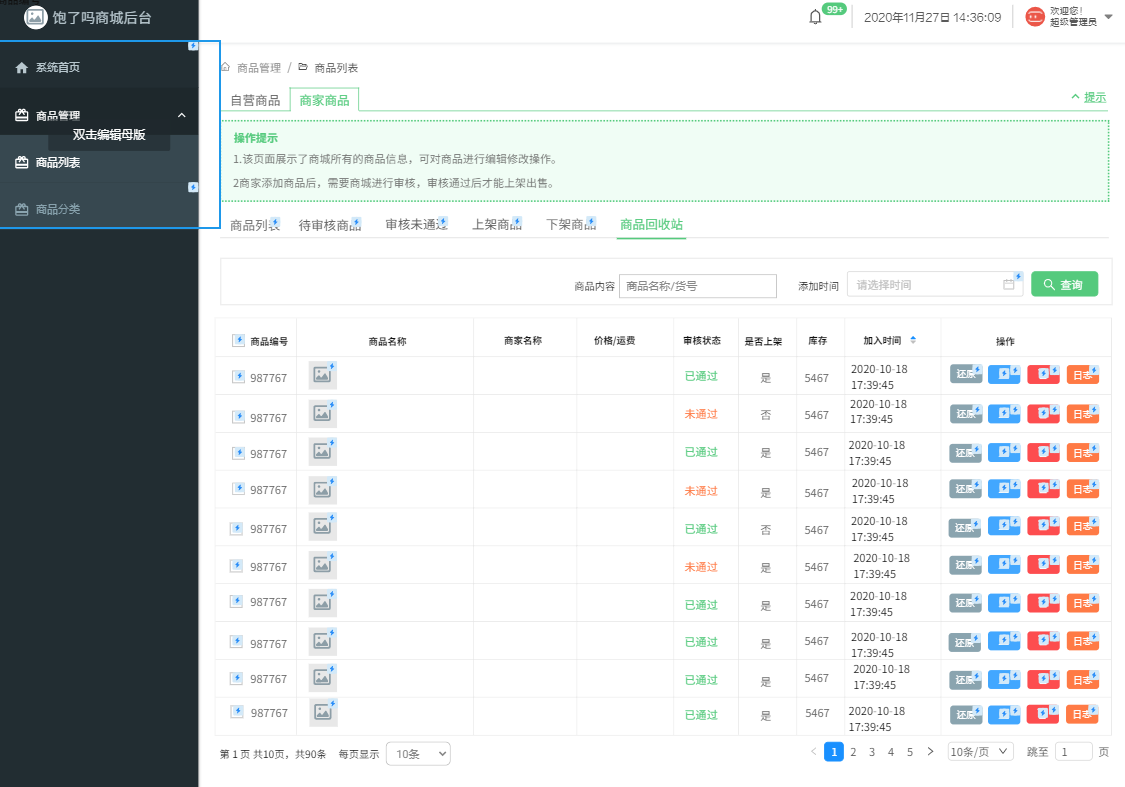Click the breadcrumb home icon before 商品管理

click(x=225, y=67)
